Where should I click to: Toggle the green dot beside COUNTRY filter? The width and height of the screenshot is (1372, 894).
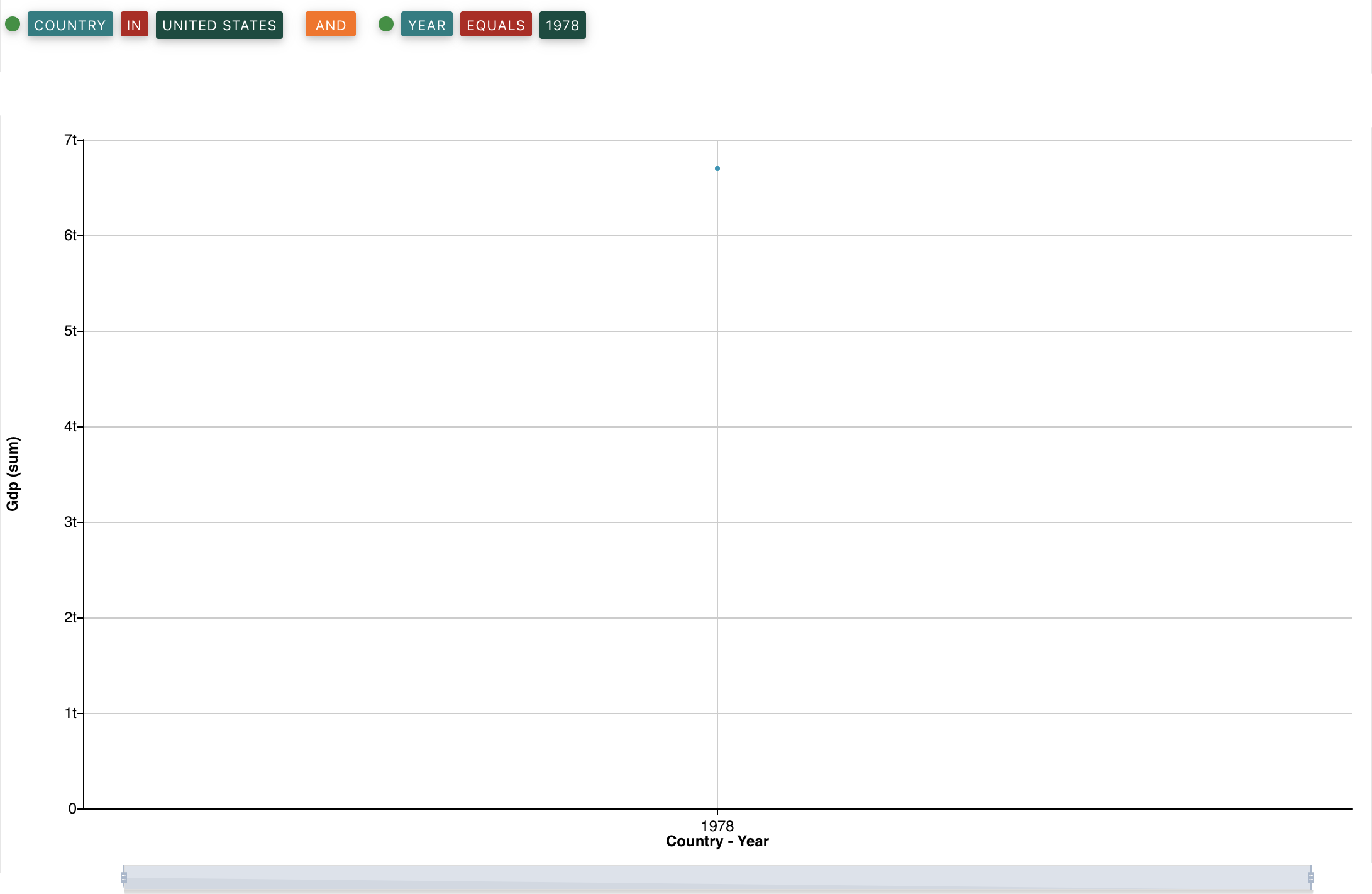click(13, 25)
